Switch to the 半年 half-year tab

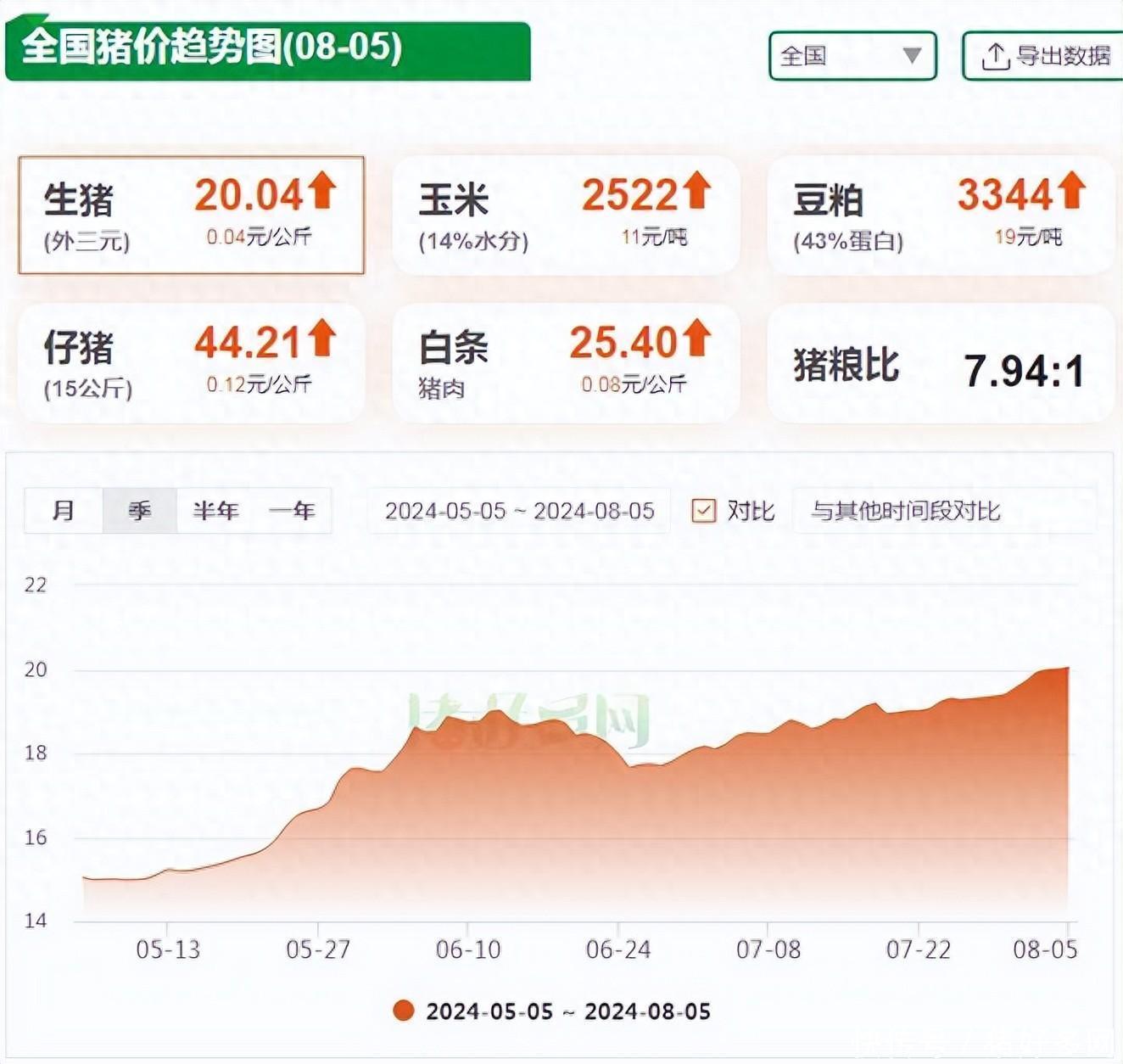pyautogui.click(x=215, y=511)
